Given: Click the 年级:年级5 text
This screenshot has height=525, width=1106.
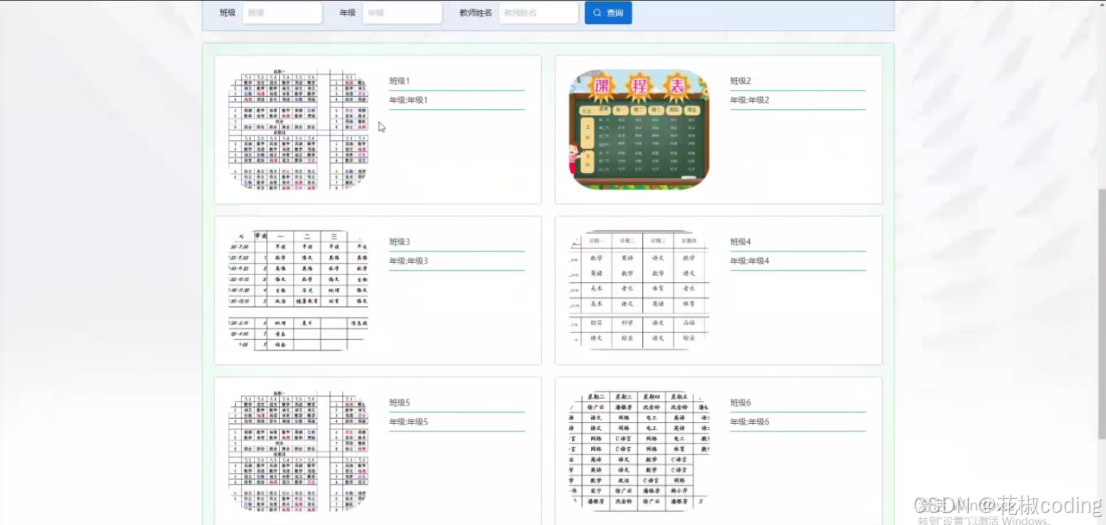Looking at the screenshot, I should 408,422.
